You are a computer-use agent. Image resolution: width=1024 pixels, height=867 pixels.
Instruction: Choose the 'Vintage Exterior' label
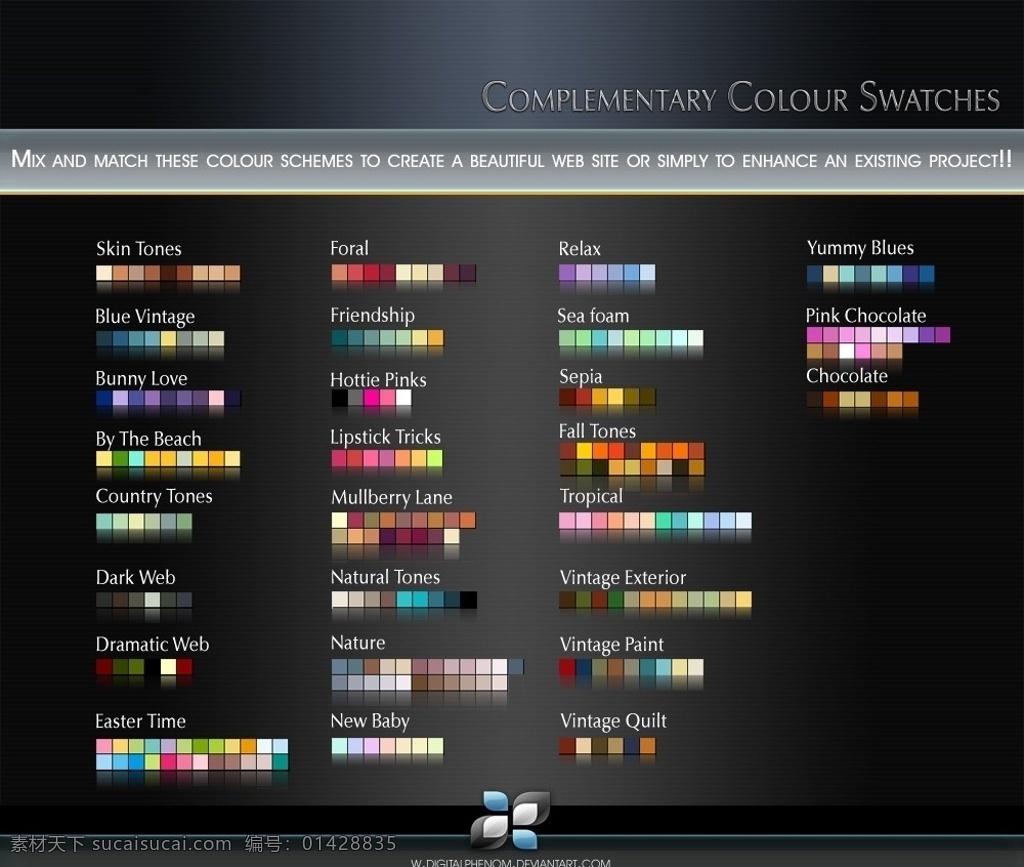[623, 578]
